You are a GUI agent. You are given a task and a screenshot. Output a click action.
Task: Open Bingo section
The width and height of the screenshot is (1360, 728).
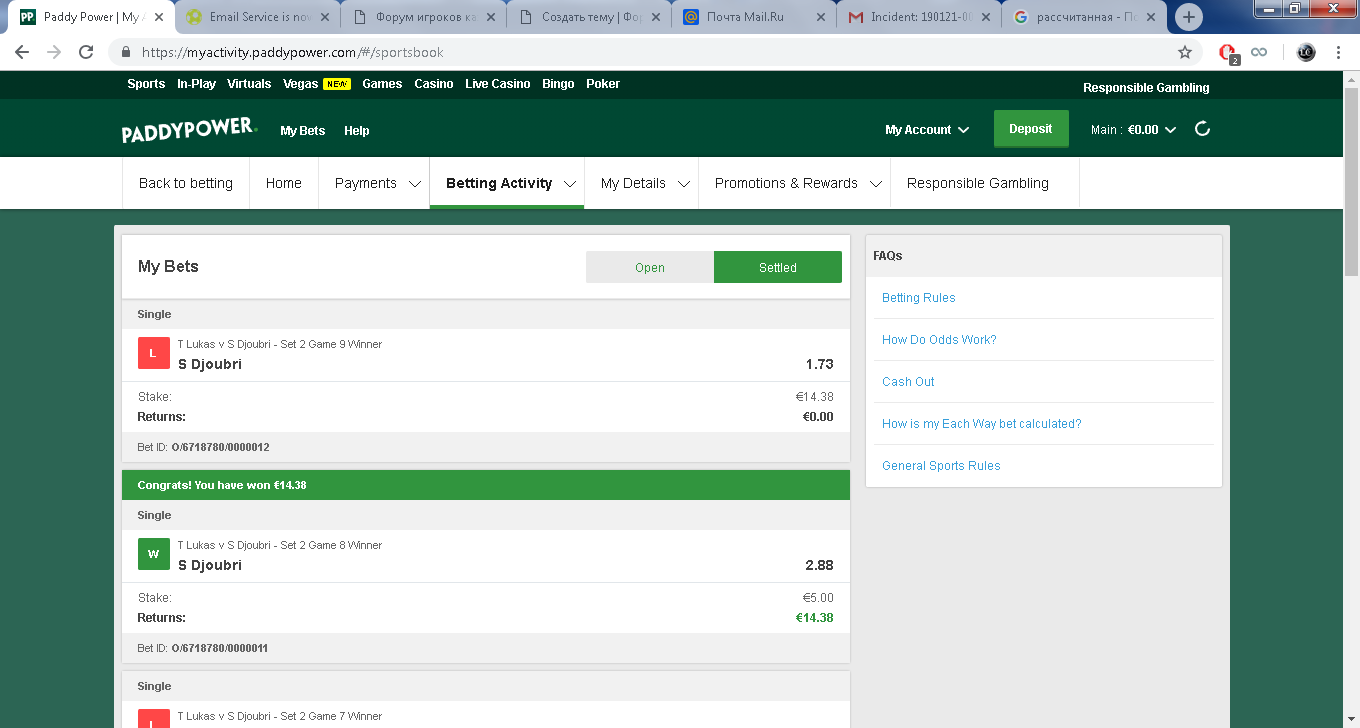tap(558, 84)
